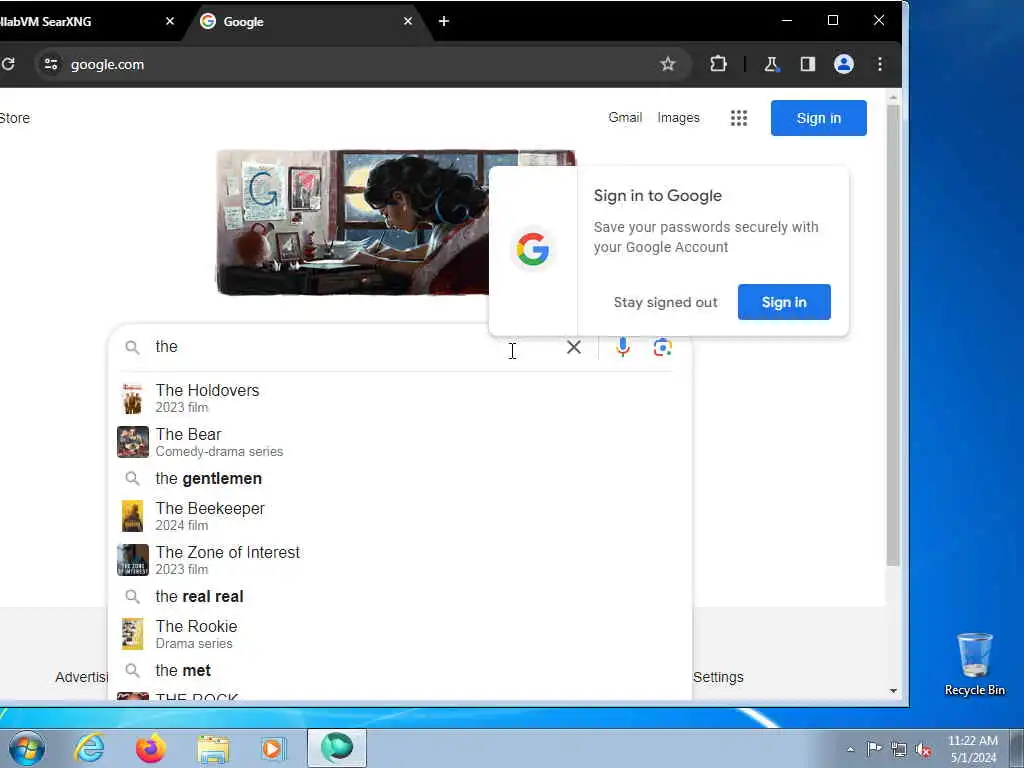This screenshot has width=1024, height=768.
Task: Launch Firefox from taskbar
Action: tap(150, 748)
